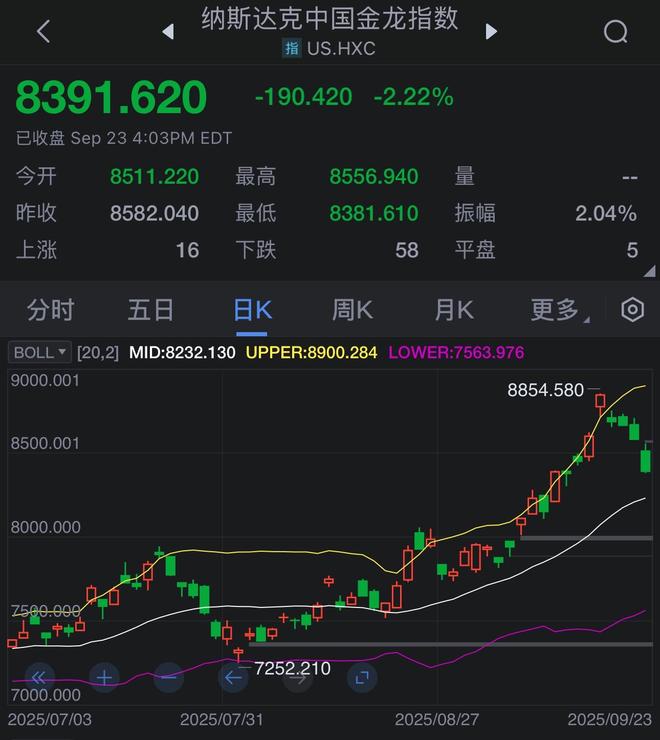Move chart right with grey arrow button
660x740 pixels.
pos(297,678)
